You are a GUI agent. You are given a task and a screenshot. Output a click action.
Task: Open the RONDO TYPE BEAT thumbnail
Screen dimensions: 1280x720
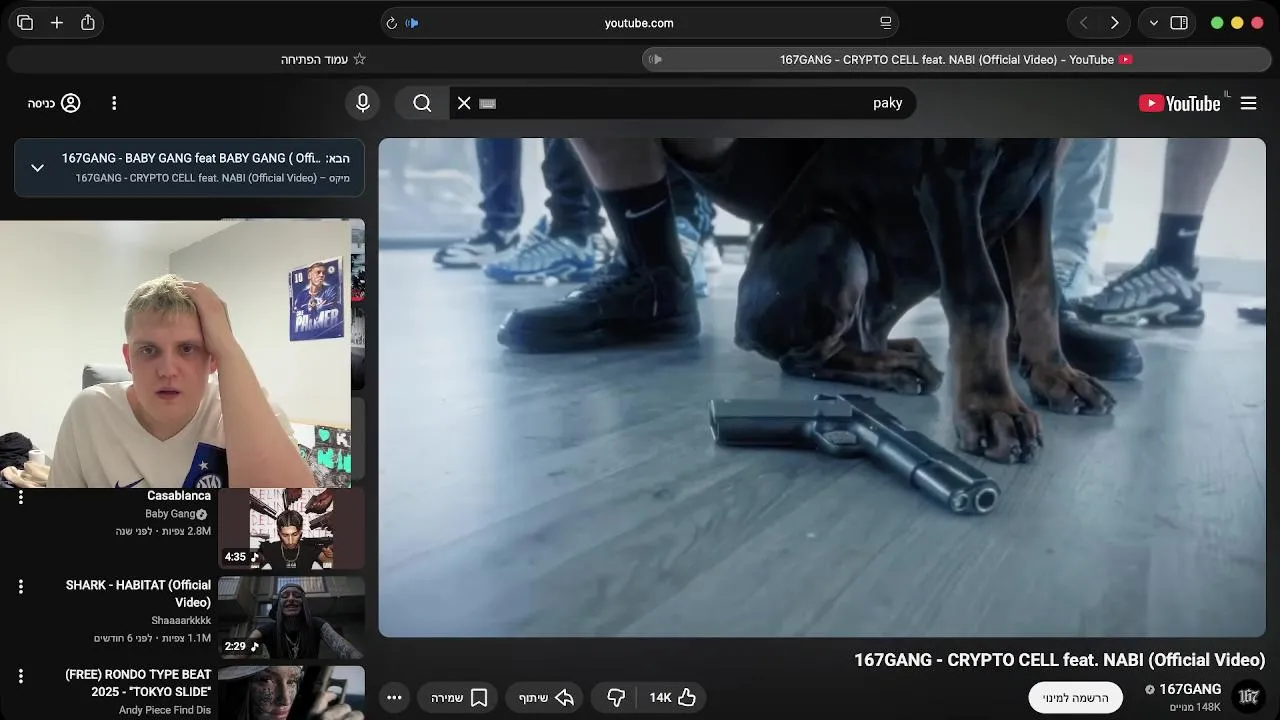coord(291,693)
